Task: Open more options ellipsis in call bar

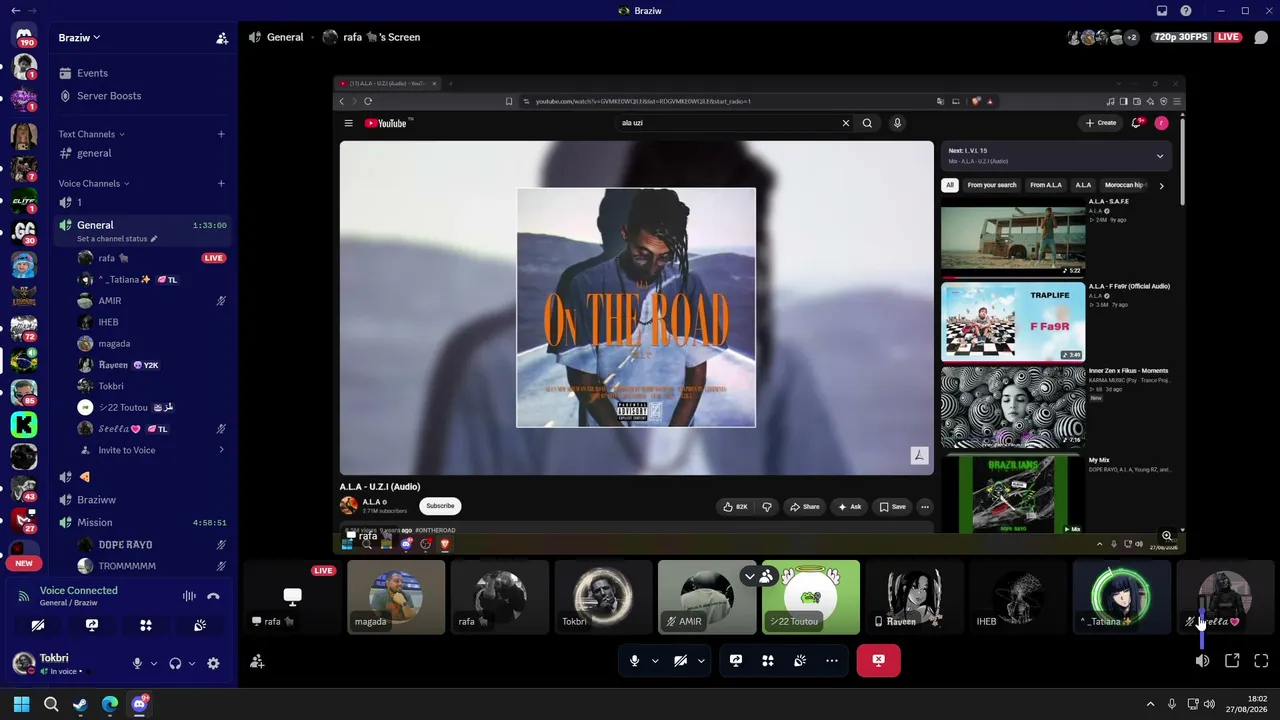Action: coord(832,660)
